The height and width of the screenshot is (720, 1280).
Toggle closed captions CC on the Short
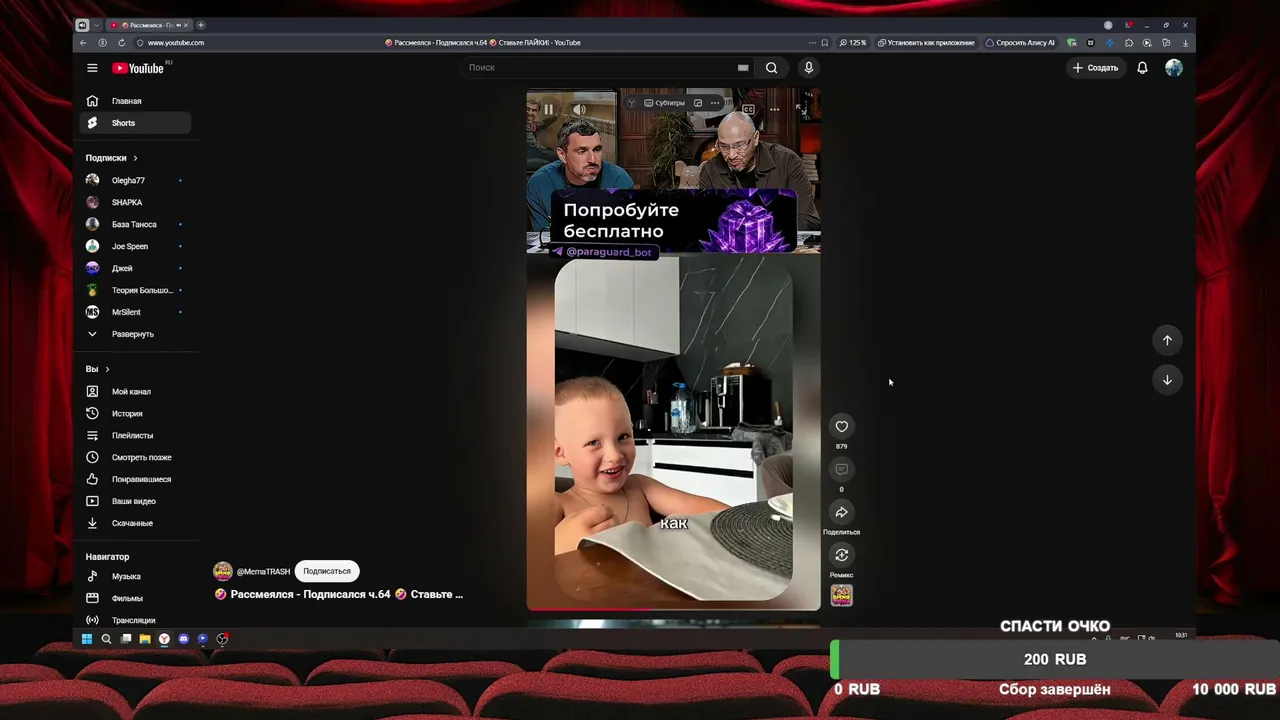[748, 109]
